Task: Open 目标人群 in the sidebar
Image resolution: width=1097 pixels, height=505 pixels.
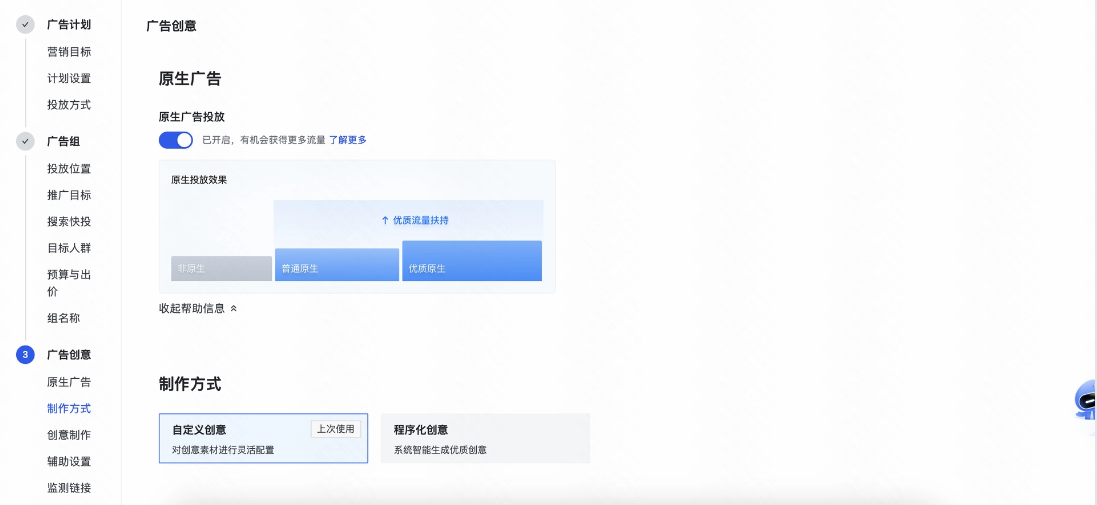Action: click(69, 248)
